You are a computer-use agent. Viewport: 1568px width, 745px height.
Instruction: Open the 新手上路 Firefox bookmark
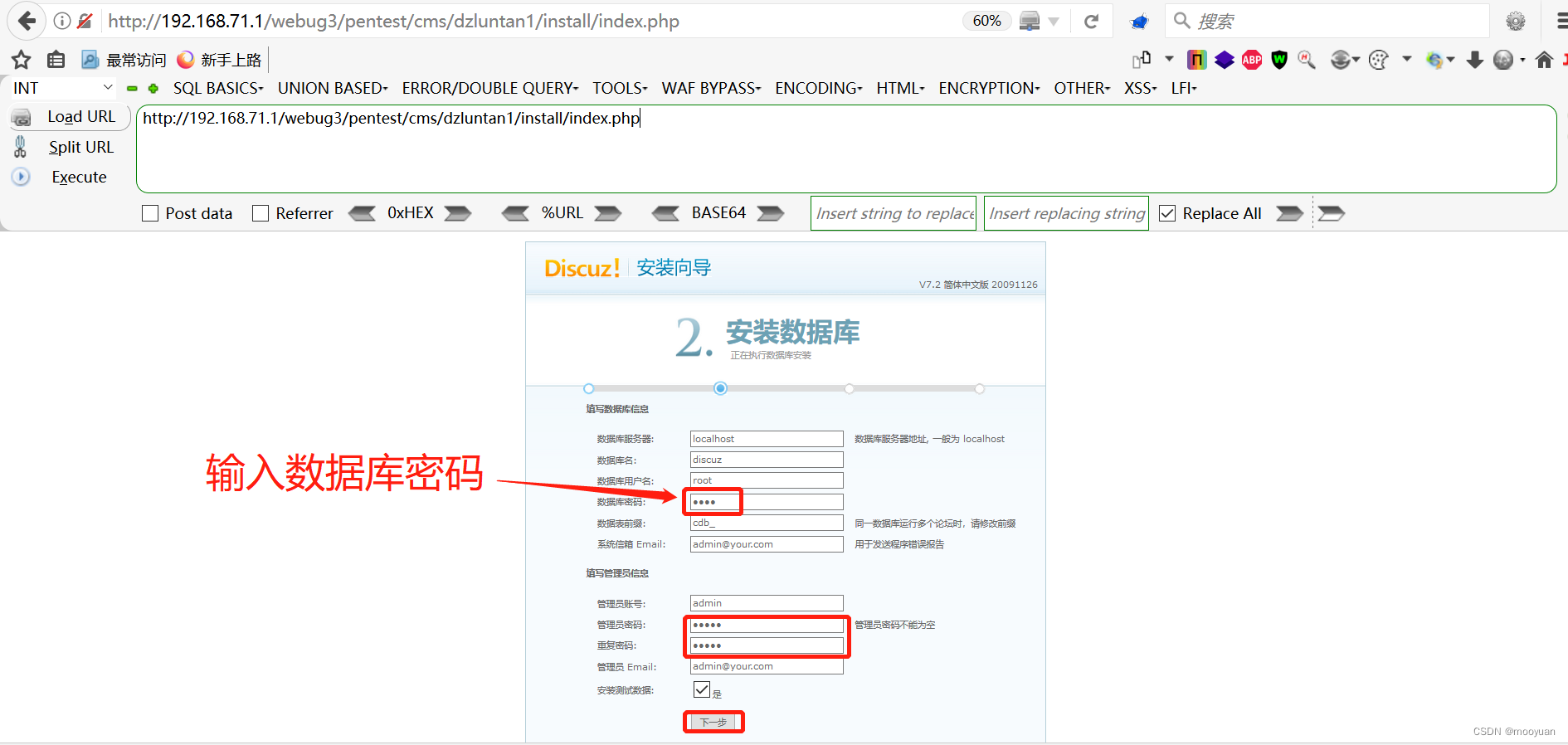pyautogui.click(x=219, y=60)
